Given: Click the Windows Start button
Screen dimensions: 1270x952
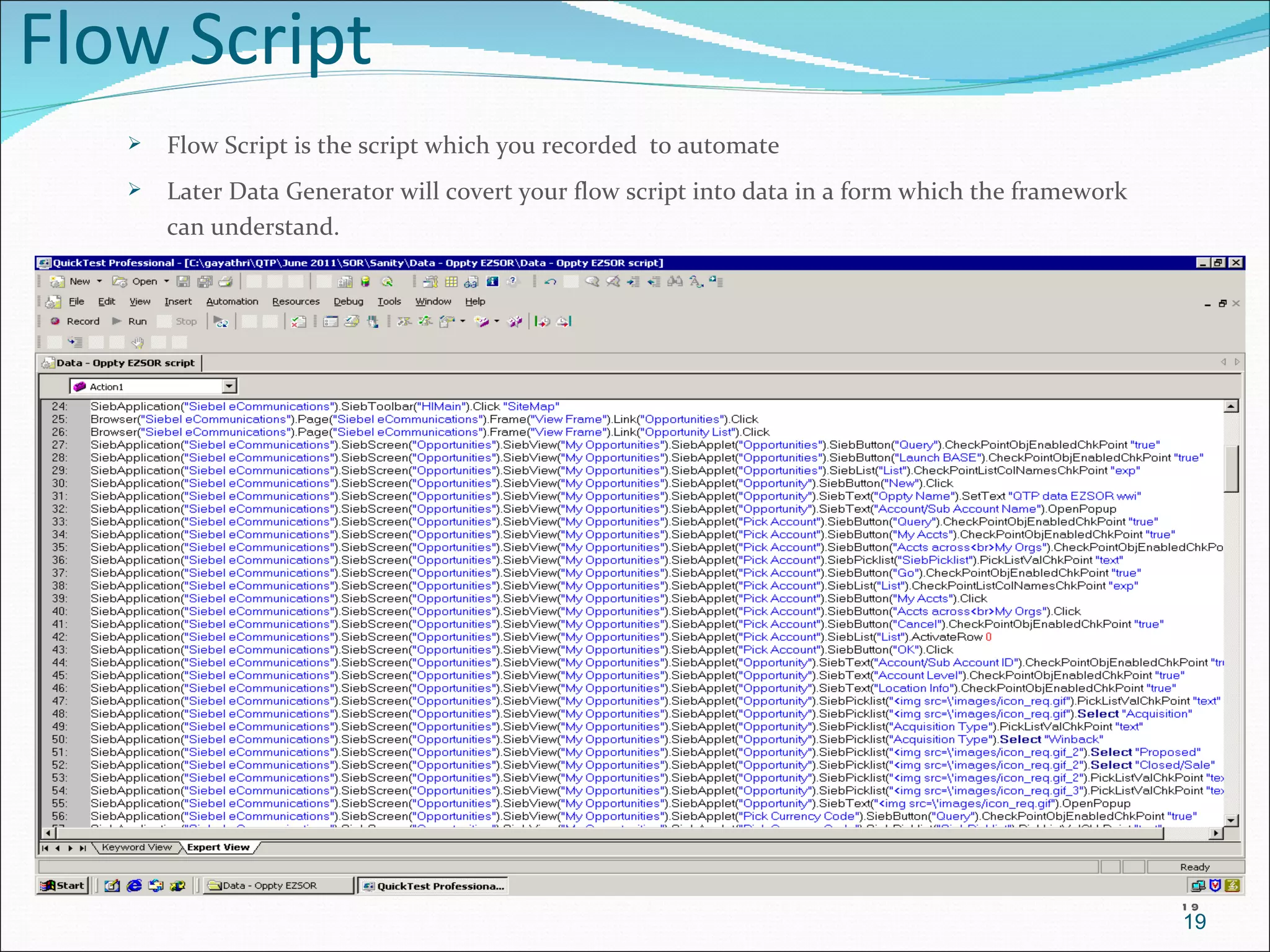Looking at the screenshot, I should coord(63,886).
